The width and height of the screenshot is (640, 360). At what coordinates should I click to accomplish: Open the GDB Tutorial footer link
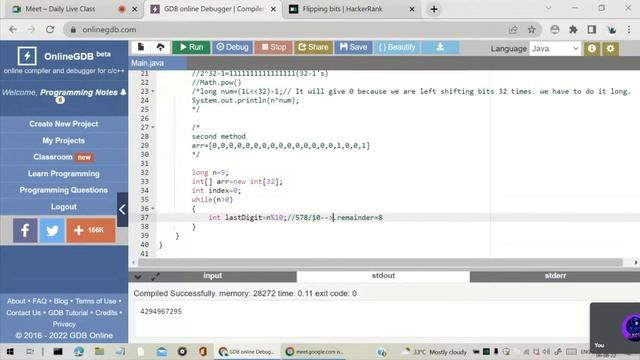(x=68, y=313)
